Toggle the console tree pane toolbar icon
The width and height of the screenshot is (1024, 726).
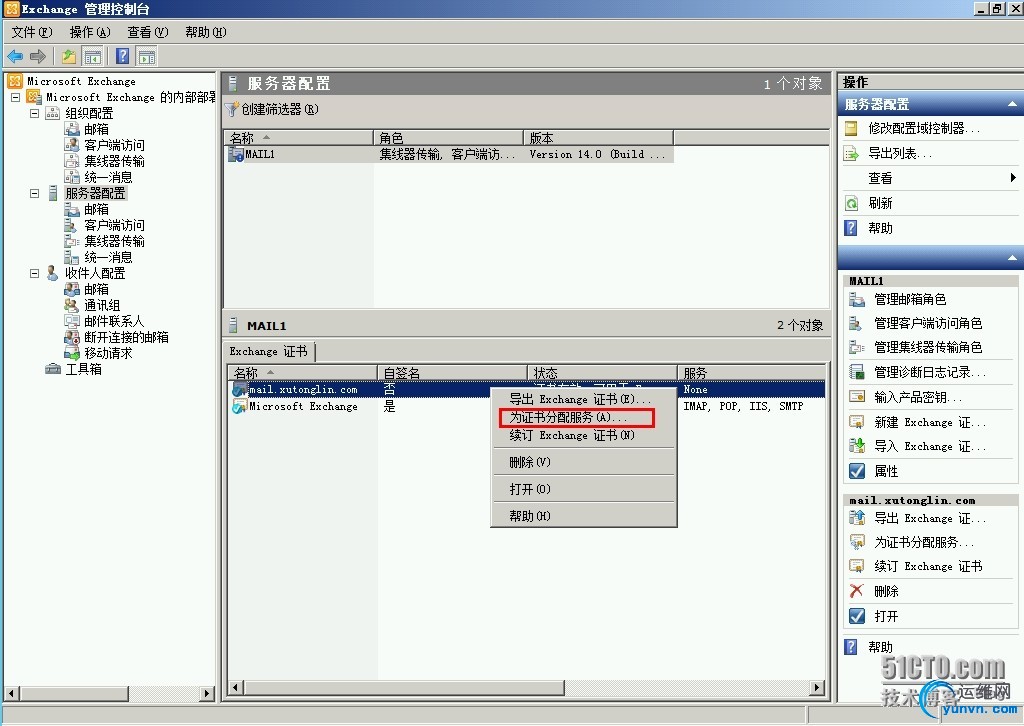tap(93, 57)
